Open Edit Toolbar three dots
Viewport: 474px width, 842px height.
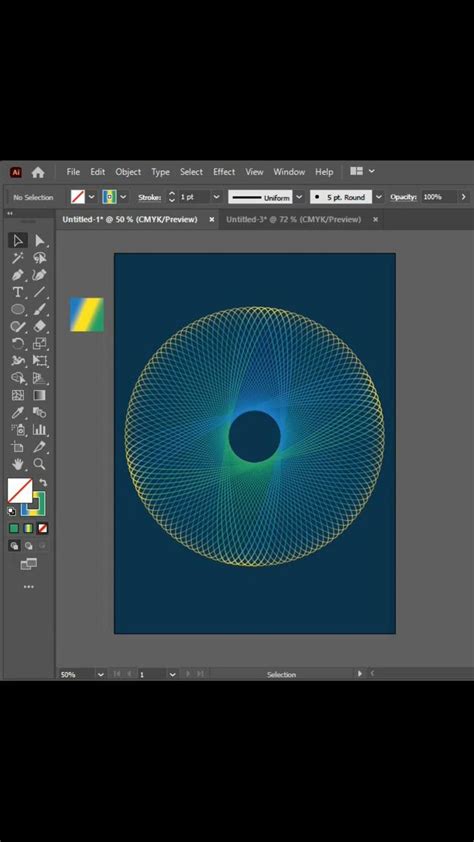point(28,587)
